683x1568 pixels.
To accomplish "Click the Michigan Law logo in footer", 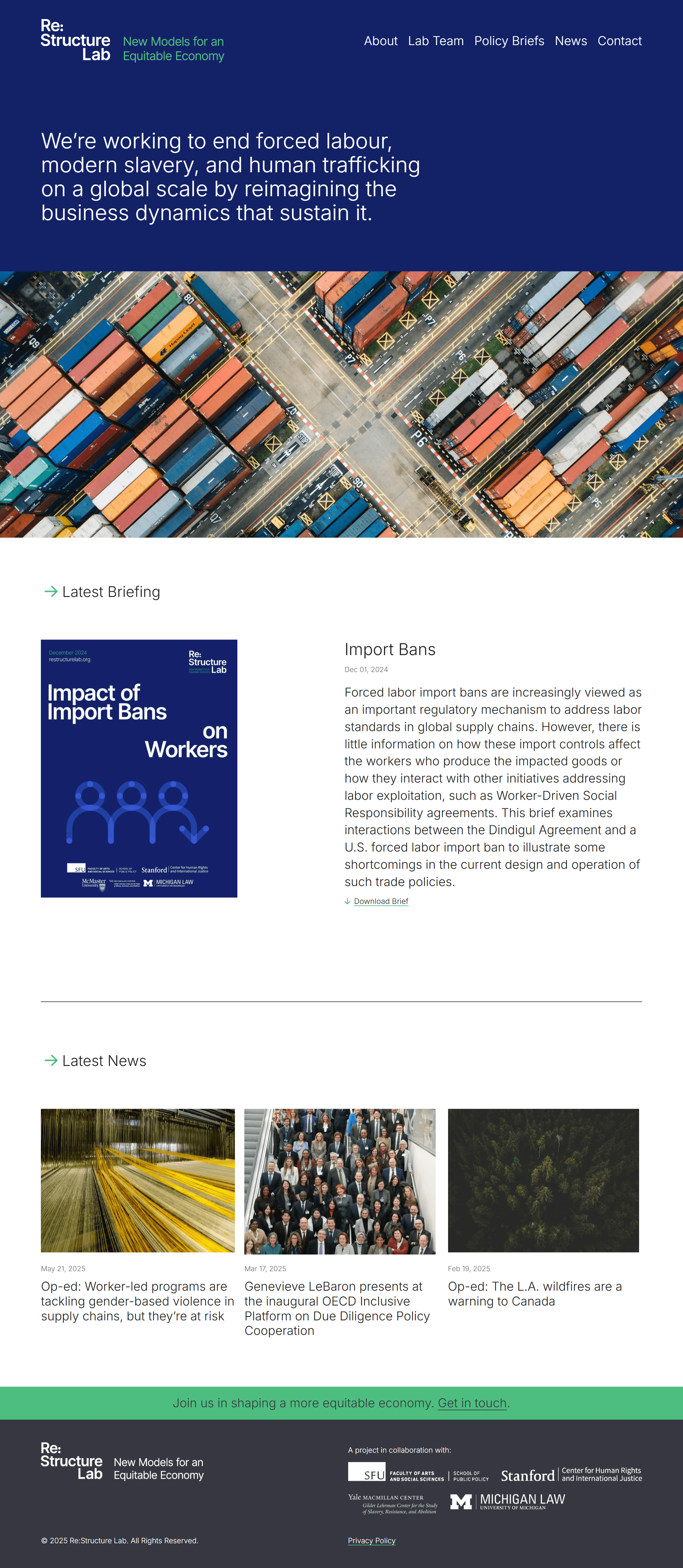I will 508,1501.
